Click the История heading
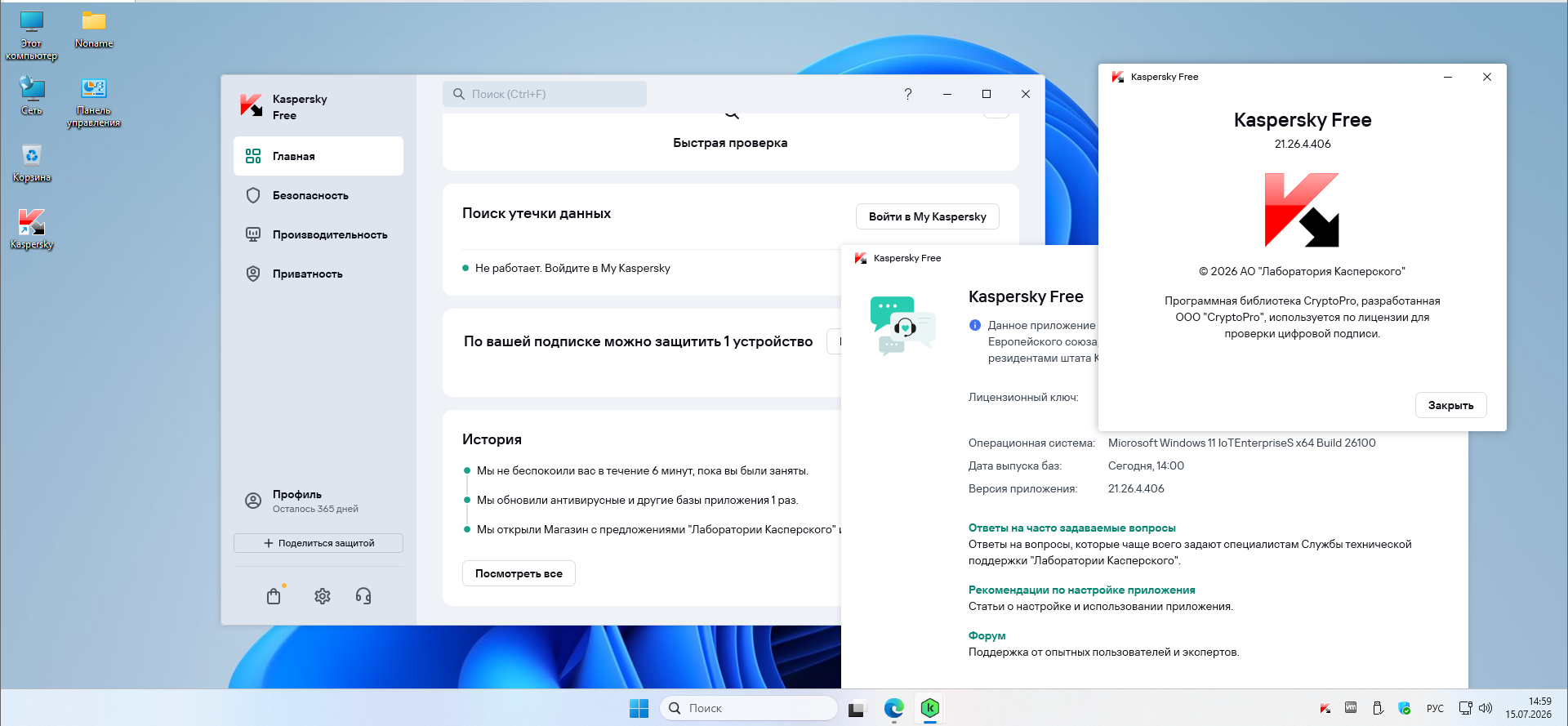This screenshot has width=1568, height=726. 492,439
